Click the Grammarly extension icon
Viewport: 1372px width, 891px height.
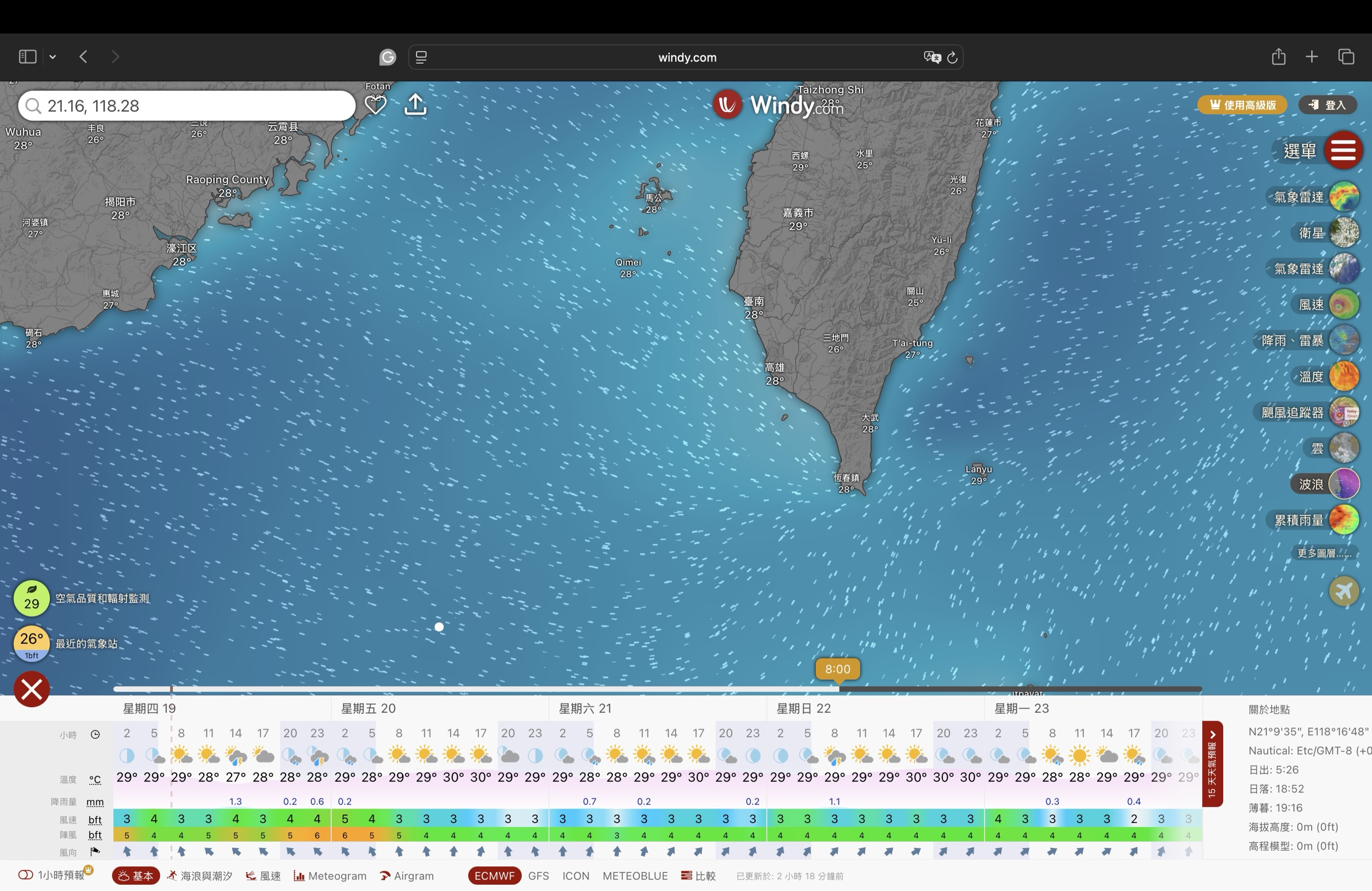[387, 57]
